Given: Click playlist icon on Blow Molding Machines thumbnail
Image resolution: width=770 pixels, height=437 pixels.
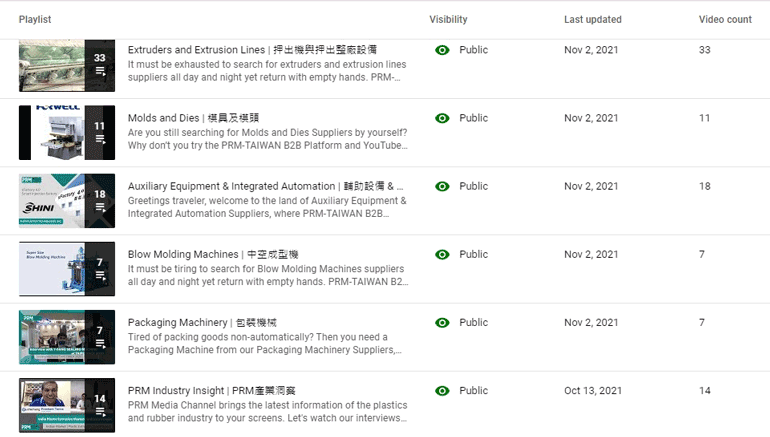Looking at the screenshot, I should [100, 275].
